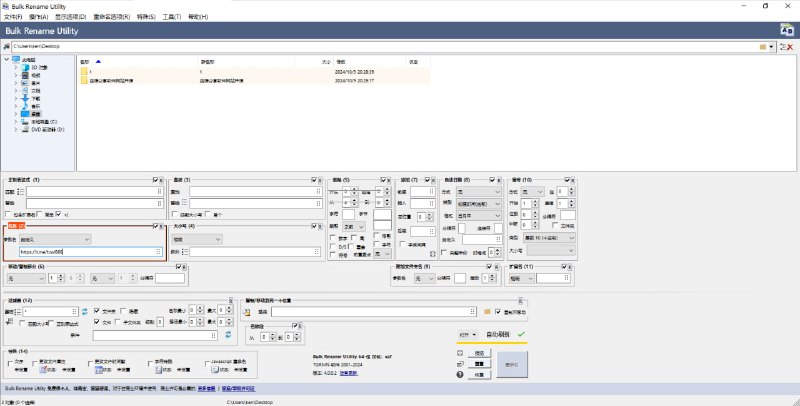The height and width of the screenshot is (406, 800).
Task: Open the 重命名选项(R) menu
Action: click(x=111, y=17)
